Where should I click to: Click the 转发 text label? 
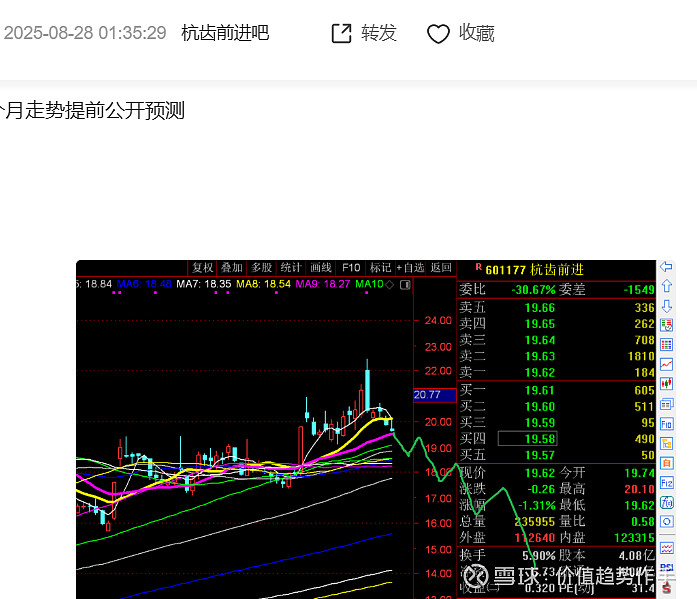tap(379, 33)
